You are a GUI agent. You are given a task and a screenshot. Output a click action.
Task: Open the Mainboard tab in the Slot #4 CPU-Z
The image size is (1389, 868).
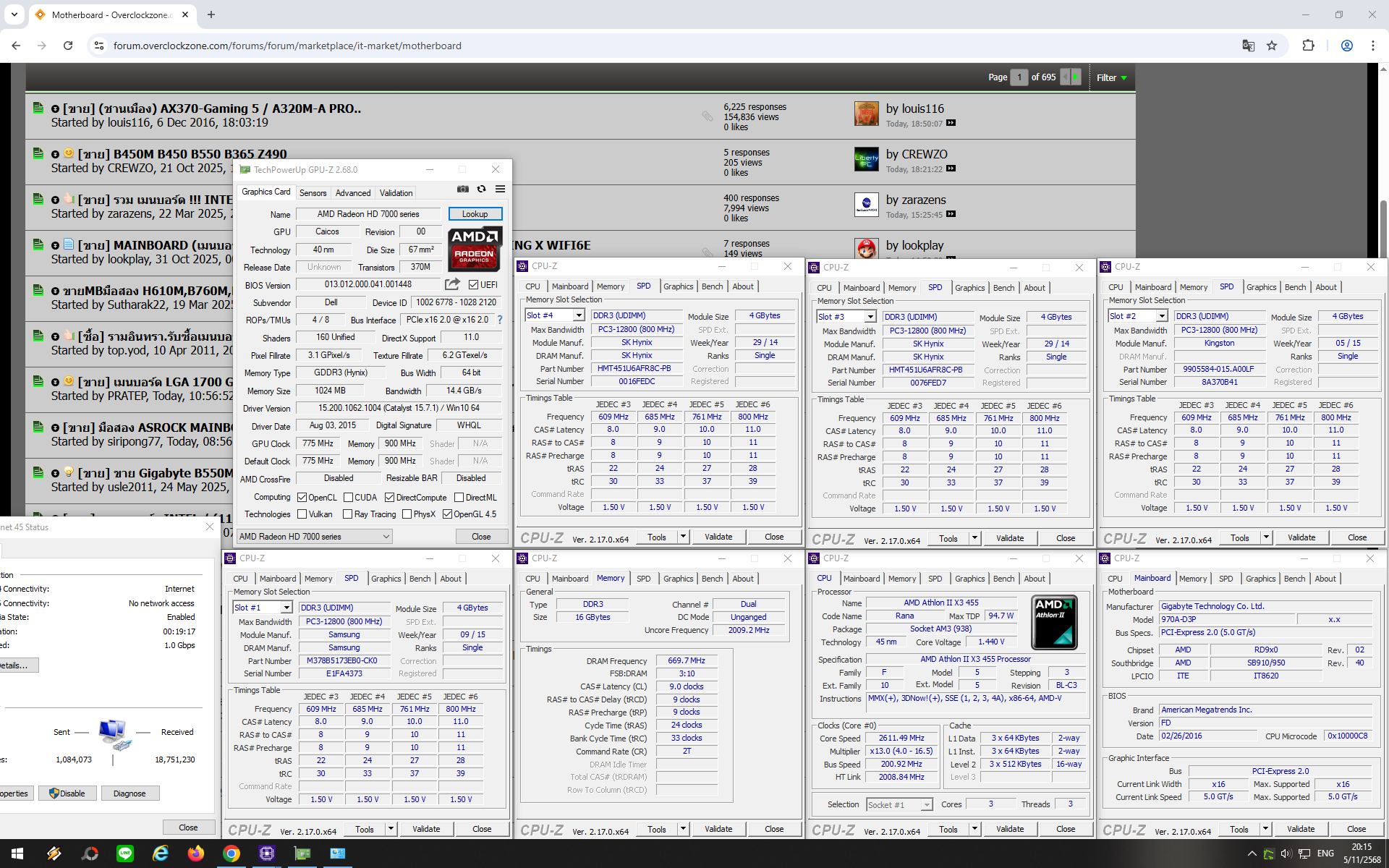tap(570, 286)
